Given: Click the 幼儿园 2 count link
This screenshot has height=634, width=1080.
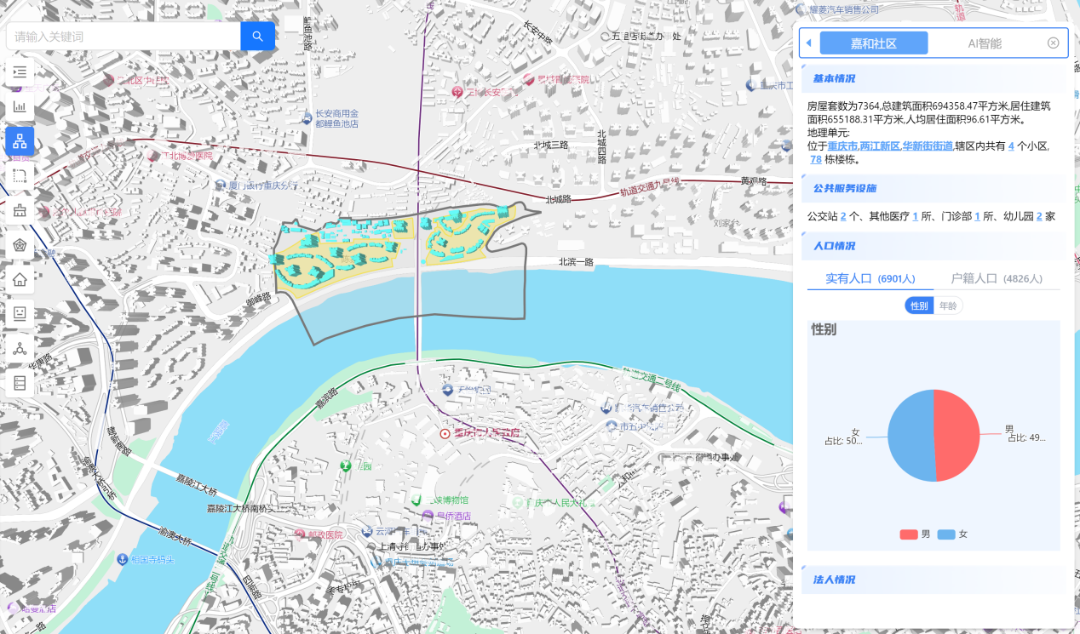Looking at the screenshot, I should coord(1039,216).
